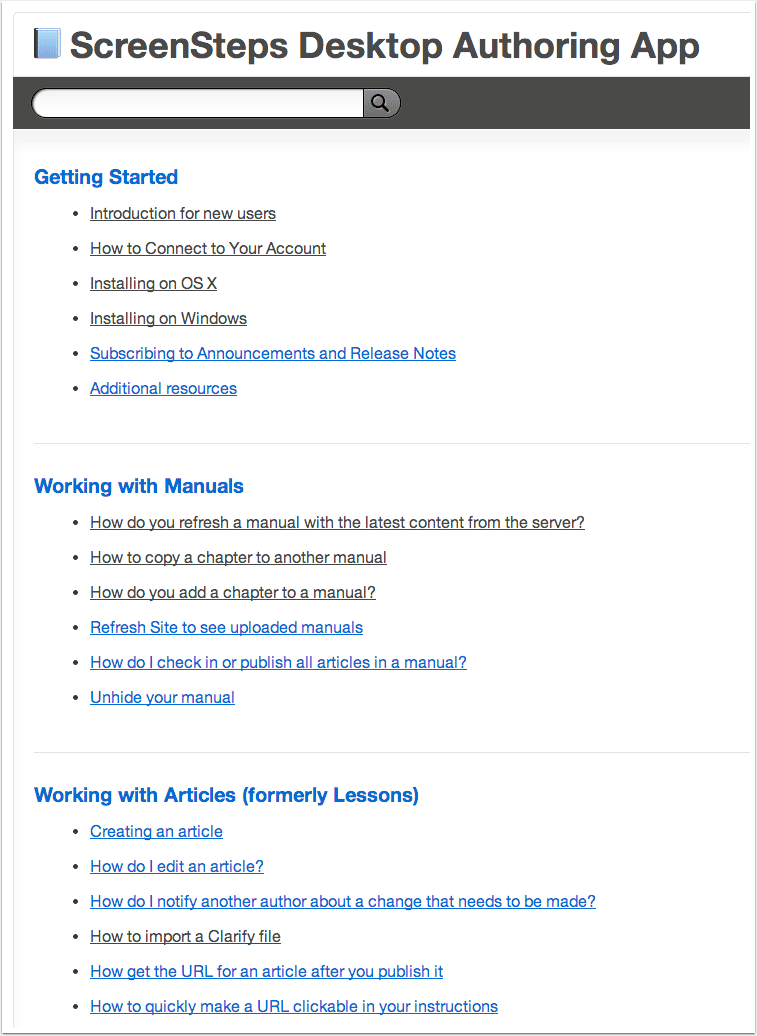Open the Creating an article link

157,831
